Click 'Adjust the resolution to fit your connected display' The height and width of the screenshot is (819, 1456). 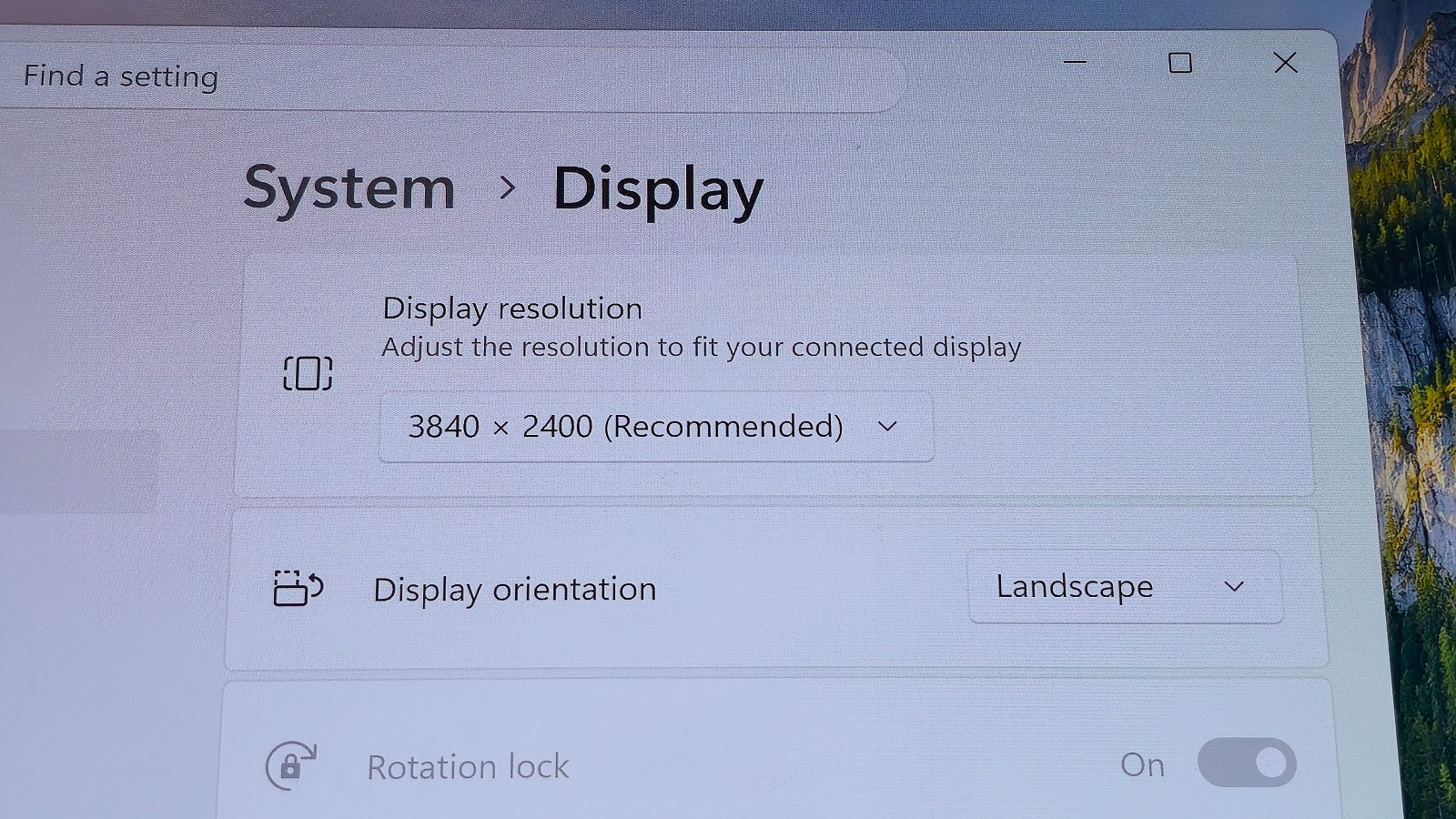coord(702,348)
